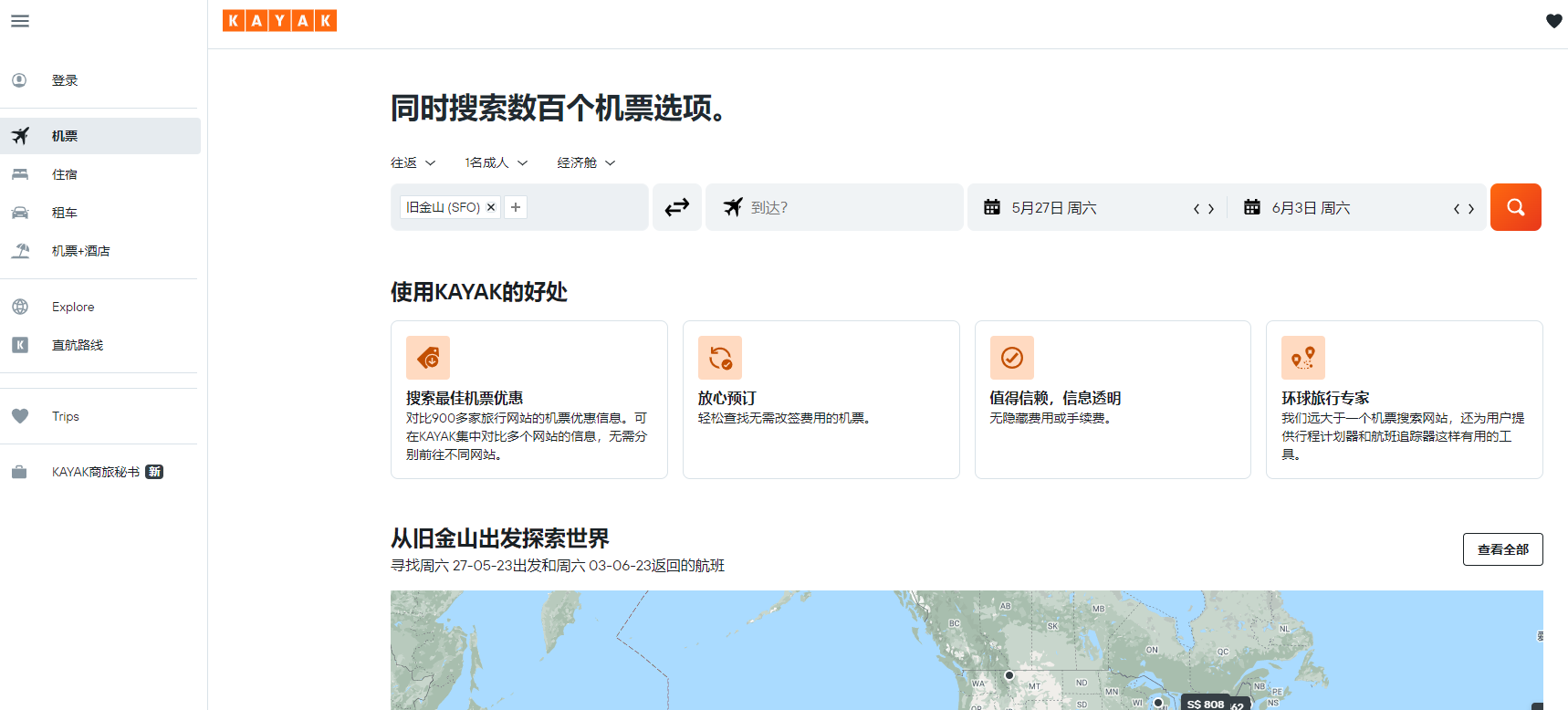This screenshot has height=710, width=1568.
Task: Expand the 经济舱 cabin class dropdown
Action: tap(586, 162)
